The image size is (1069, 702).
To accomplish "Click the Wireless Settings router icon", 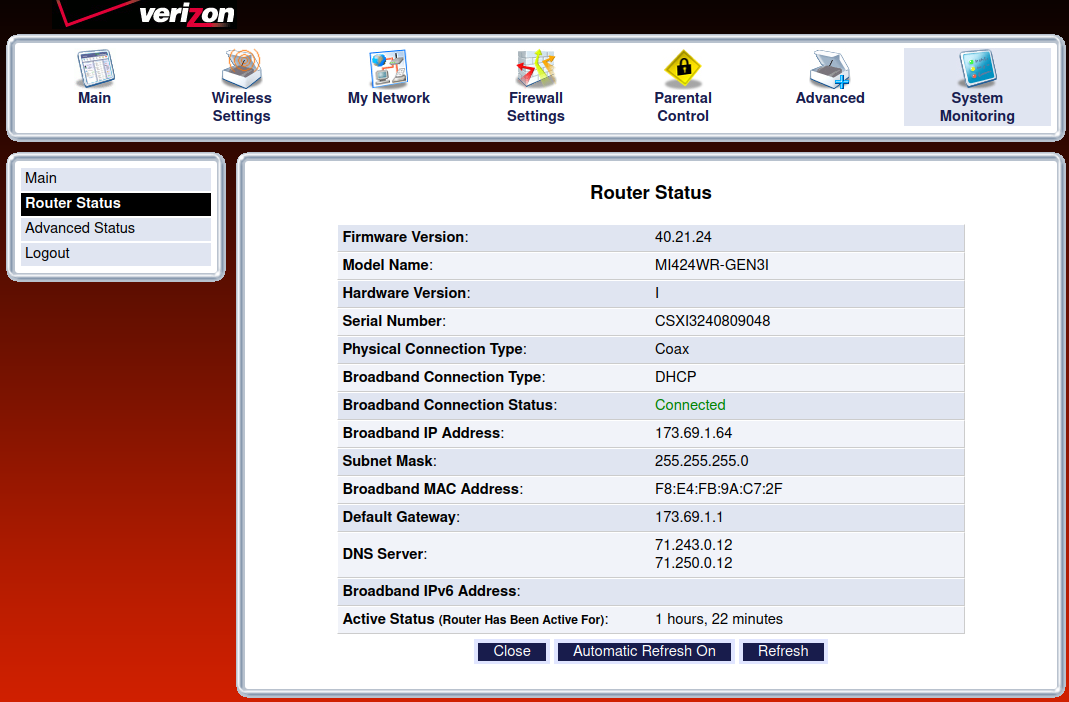I will coord(241,69).
